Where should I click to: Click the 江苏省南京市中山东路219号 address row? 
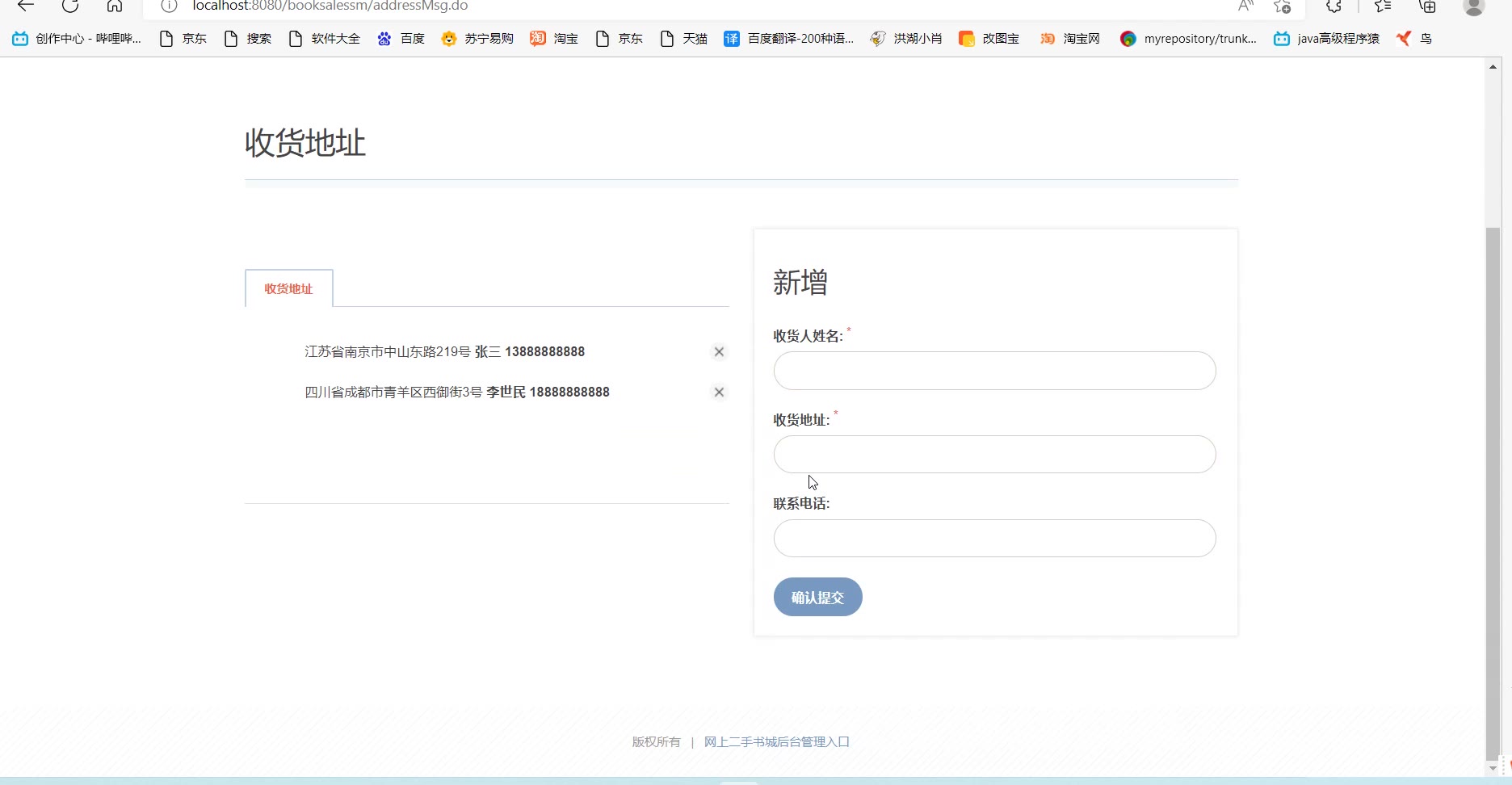(445, 351)
